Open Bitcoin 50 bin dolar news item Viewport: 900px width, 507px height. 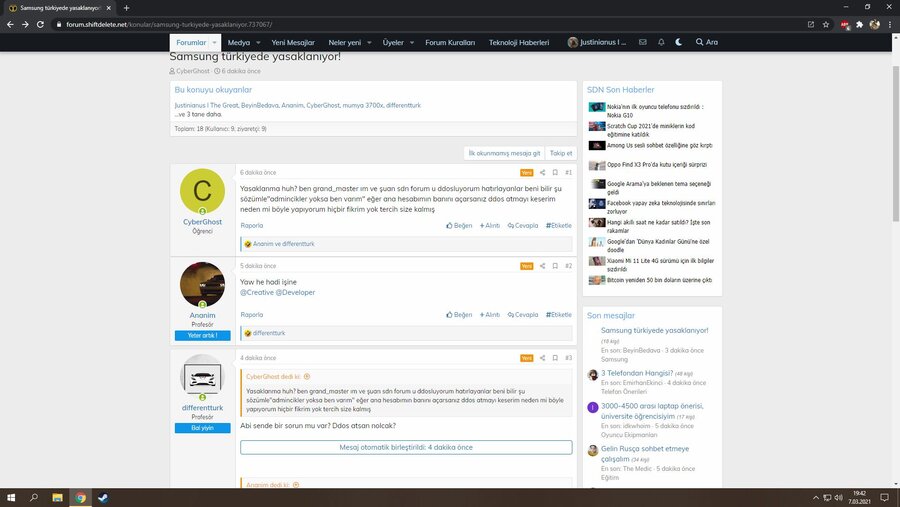tap(659, 280)
